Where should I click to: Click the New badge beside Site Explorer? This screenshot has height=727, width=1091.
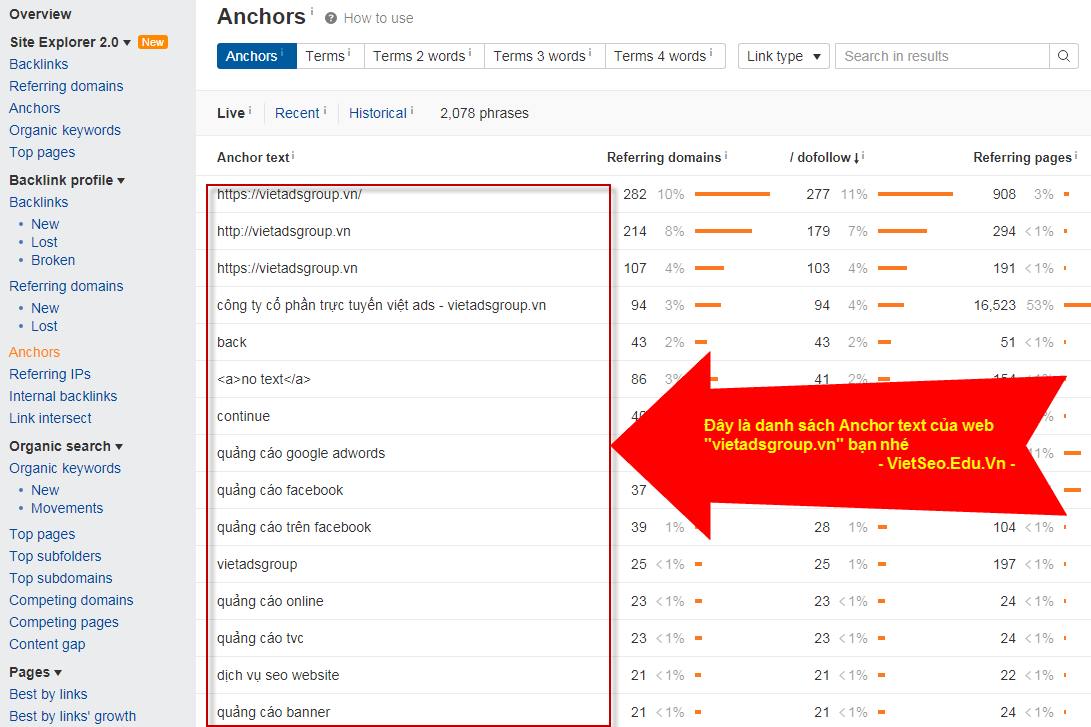[153, 42]
